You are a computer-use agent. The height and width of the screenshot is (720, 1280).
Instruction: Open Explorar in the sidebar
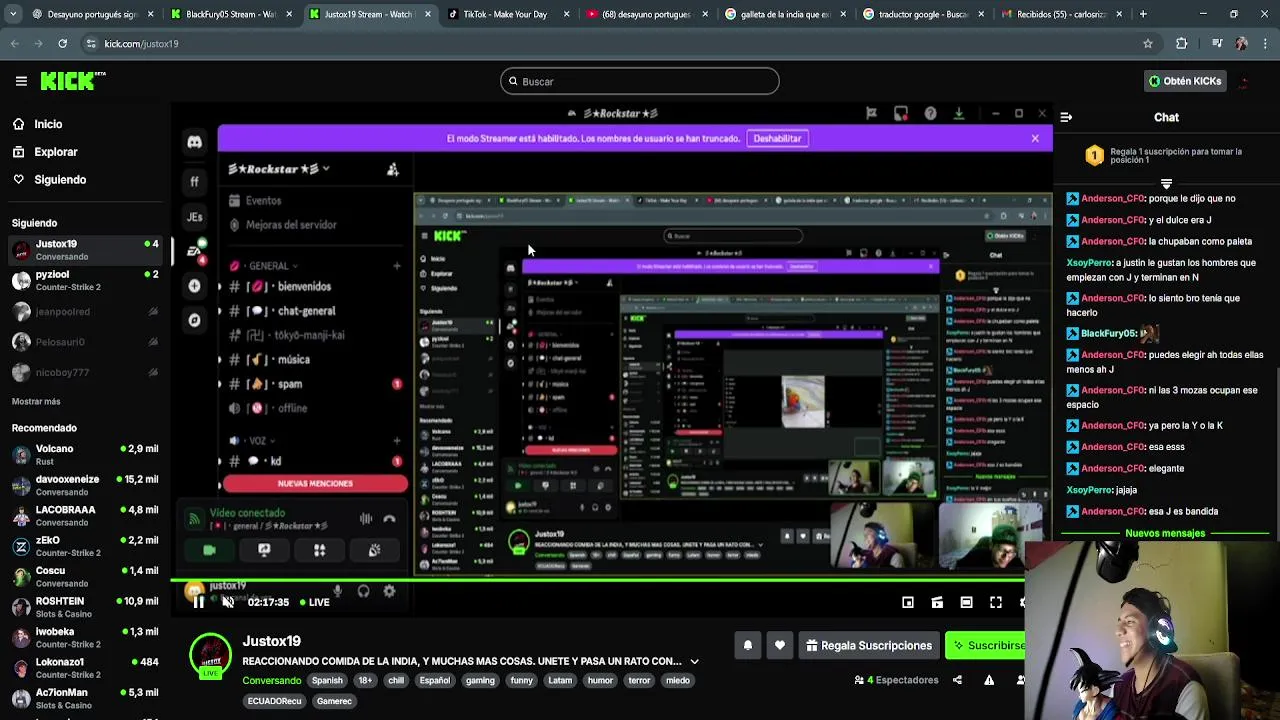coord(45,152)
